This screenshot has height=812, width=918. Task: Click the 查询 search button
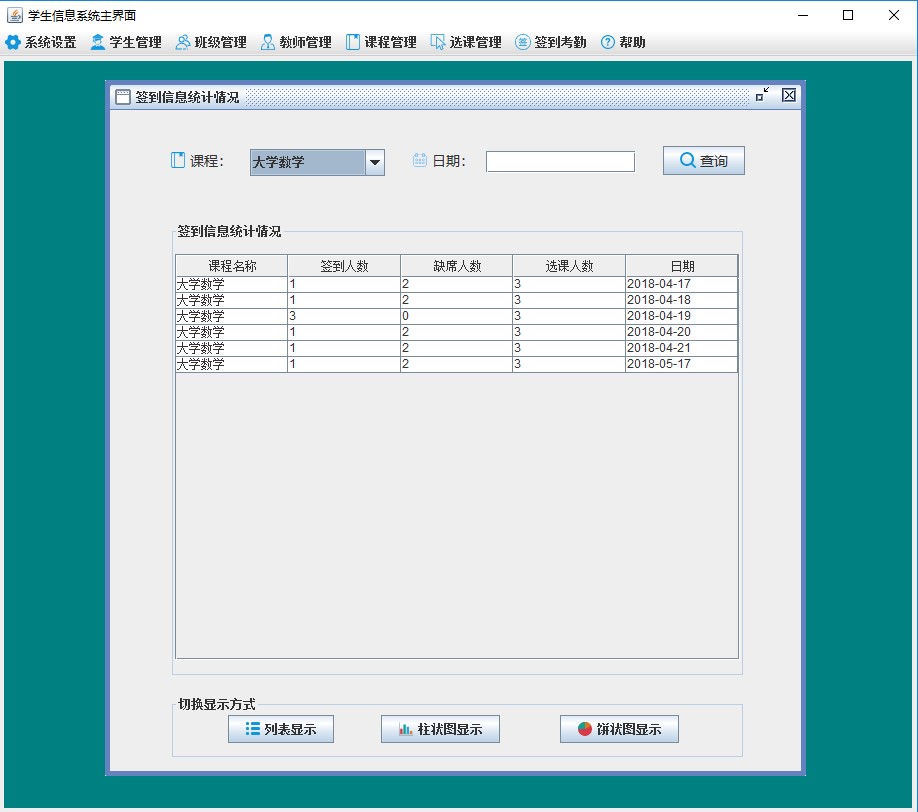click(704, 160)
